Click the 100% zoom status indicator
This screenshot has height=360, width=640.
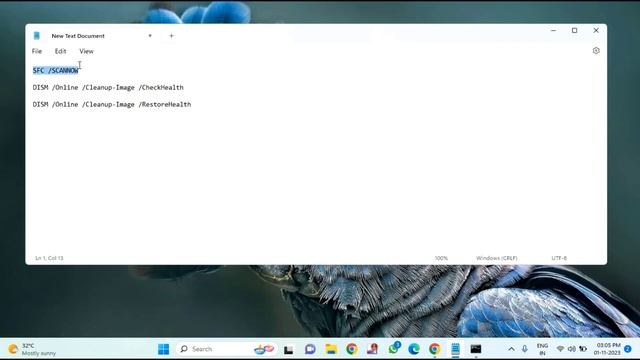click(x=441, y=258)
